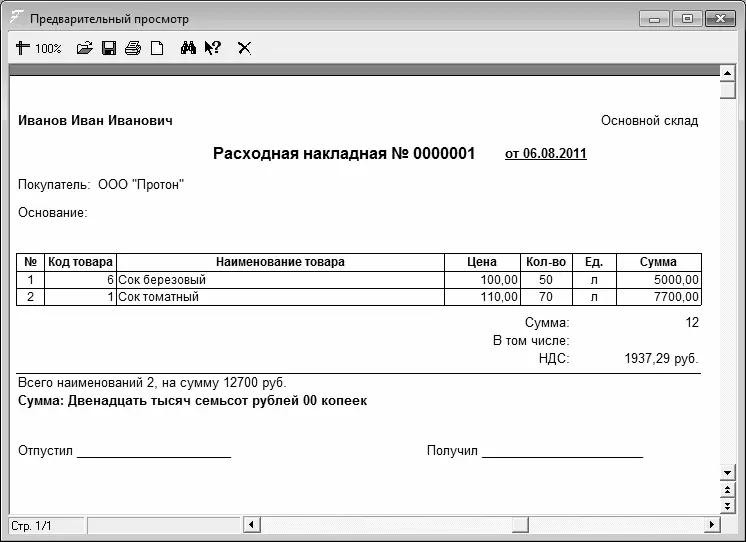Image resolution: width=746 pixels, height=542 pixels.
Task: Click the application icon in title bar
Action: [17, 19]
